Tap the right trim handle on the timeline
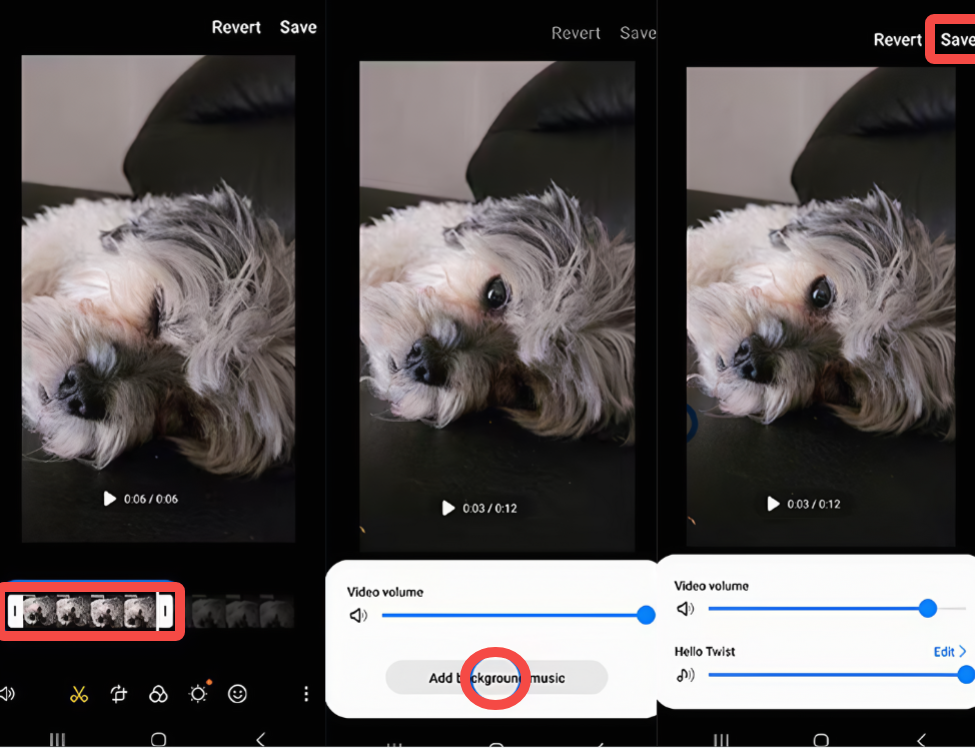The height and width of the screenshot is (748, 975). (164, 611)
